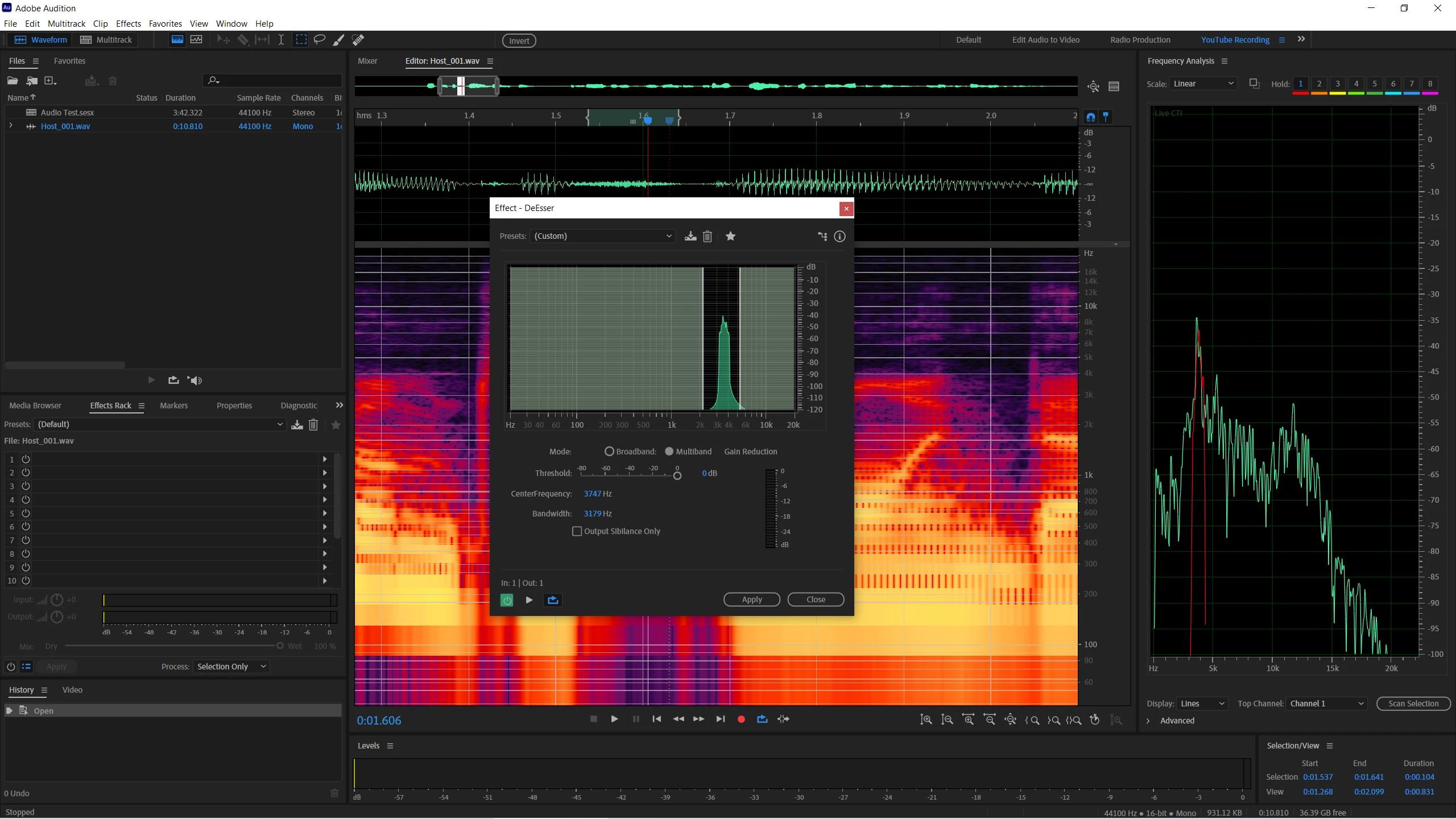Viewport: 1456px width, 819px height.
Task: Click the Open File folder icon
Action: (13, 81)
